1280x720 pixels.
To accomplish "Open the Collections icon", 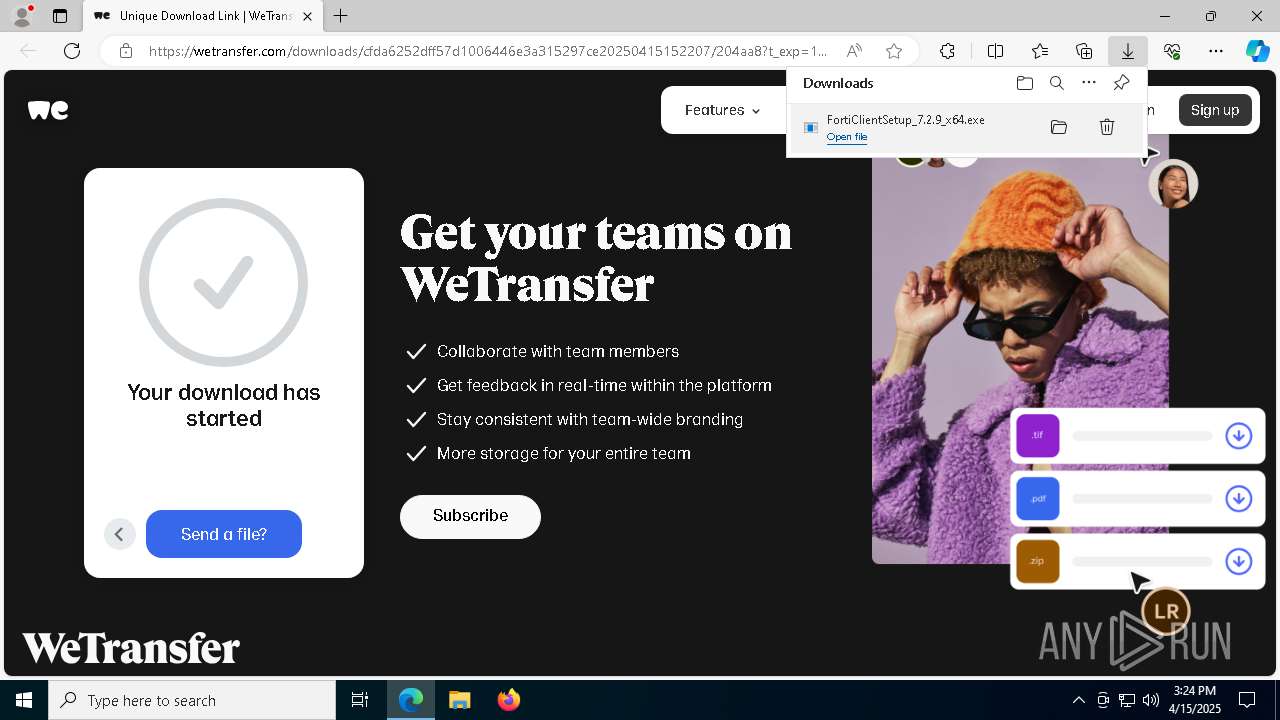I will point(1084,51).
